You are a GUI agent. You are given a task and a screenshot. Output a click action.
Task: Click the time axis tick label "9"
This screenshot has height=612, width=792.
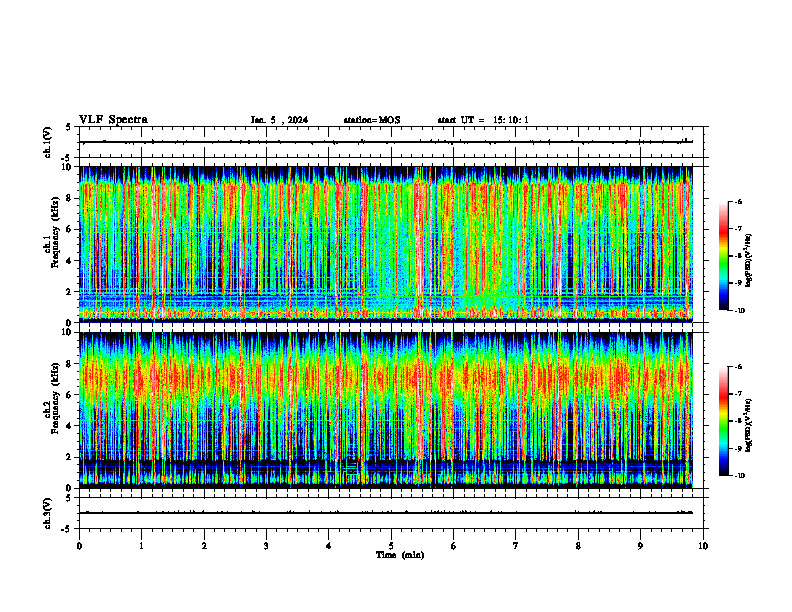click(640, 546)
